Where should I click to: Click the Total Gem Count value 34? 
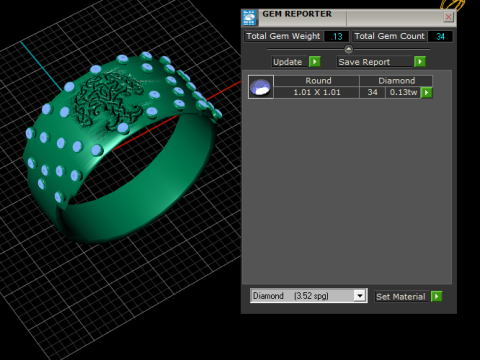click(x=440, y=36)
